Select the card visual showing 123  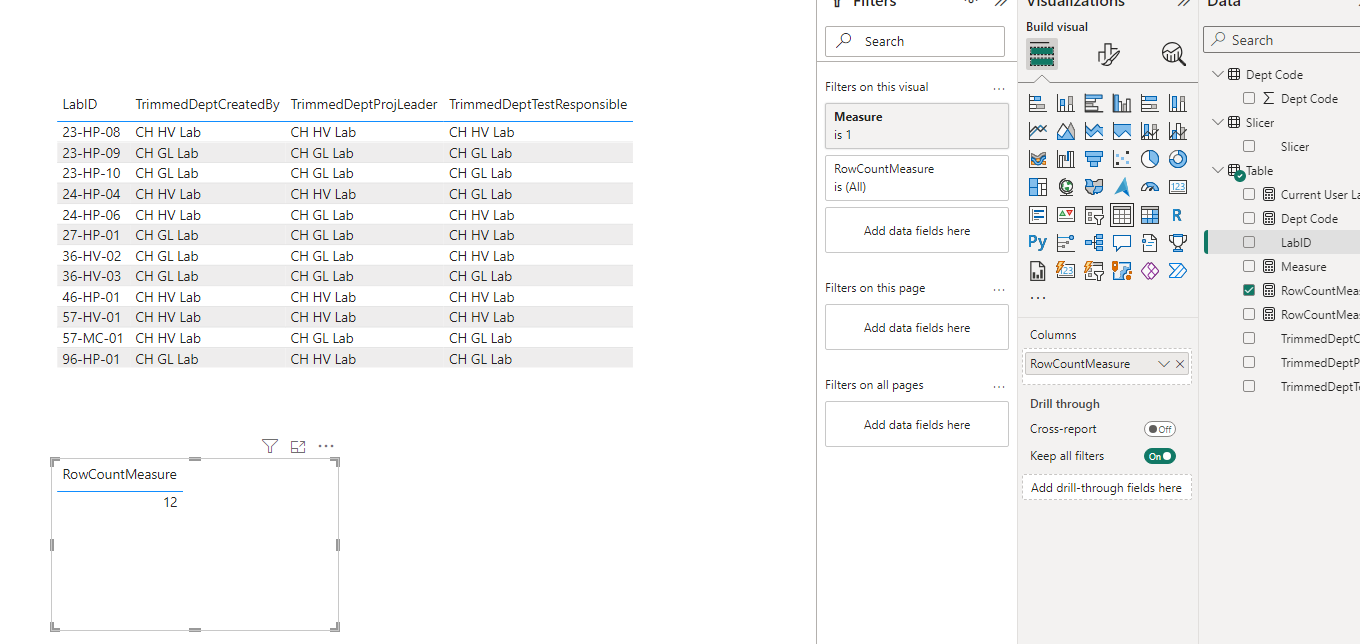1177,187
